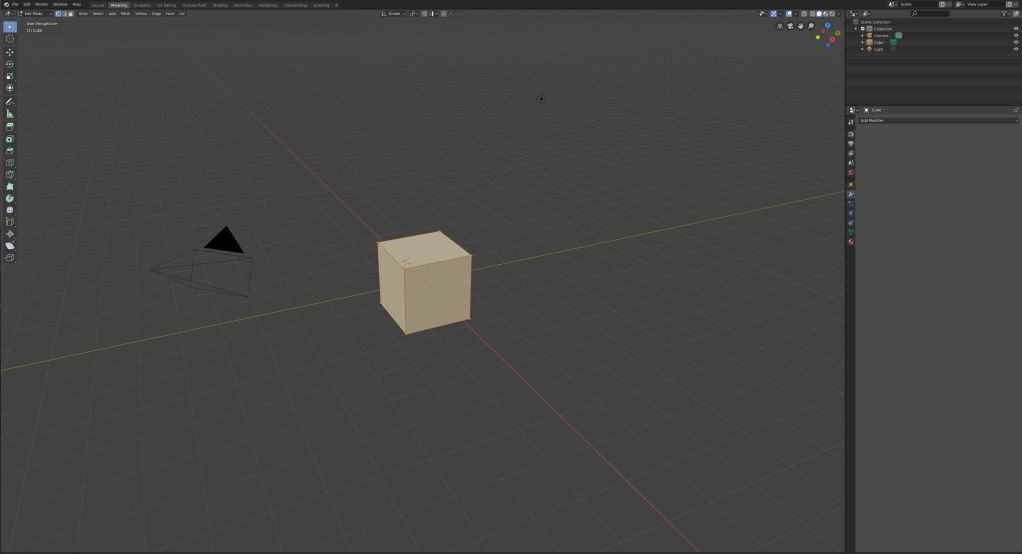Collapse the Collection tree in outliner
Image resolution: width=1022 pixels, height=554 pixels.
click(x=856, y=29)
